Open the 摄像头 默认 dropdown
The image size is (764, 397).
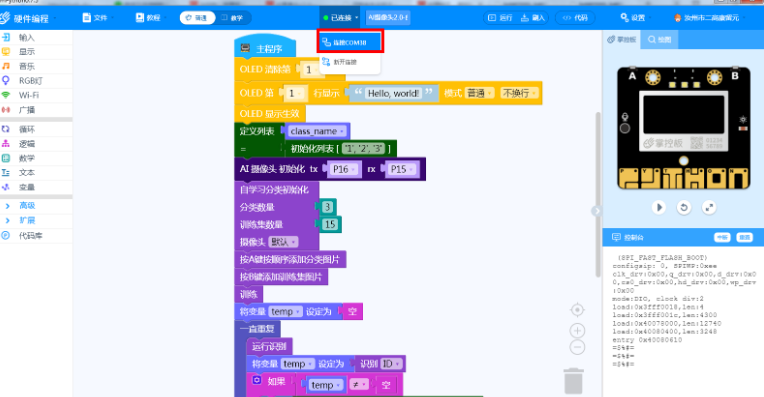pos(283,242)
